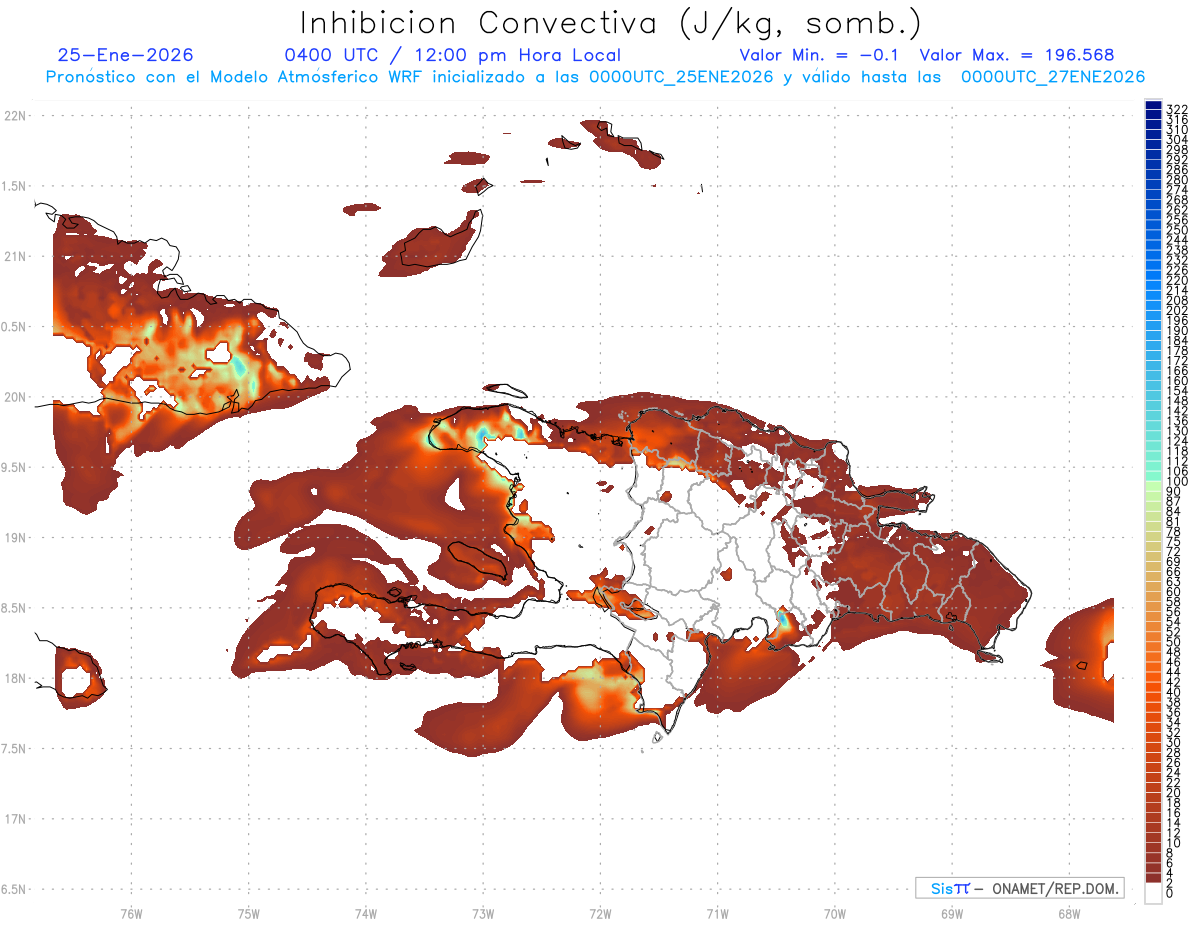Screen dimensions: 1200x927
Task: Click the "8.5N" latitude label
Action: pyautogui.click(x=14, y=608)
